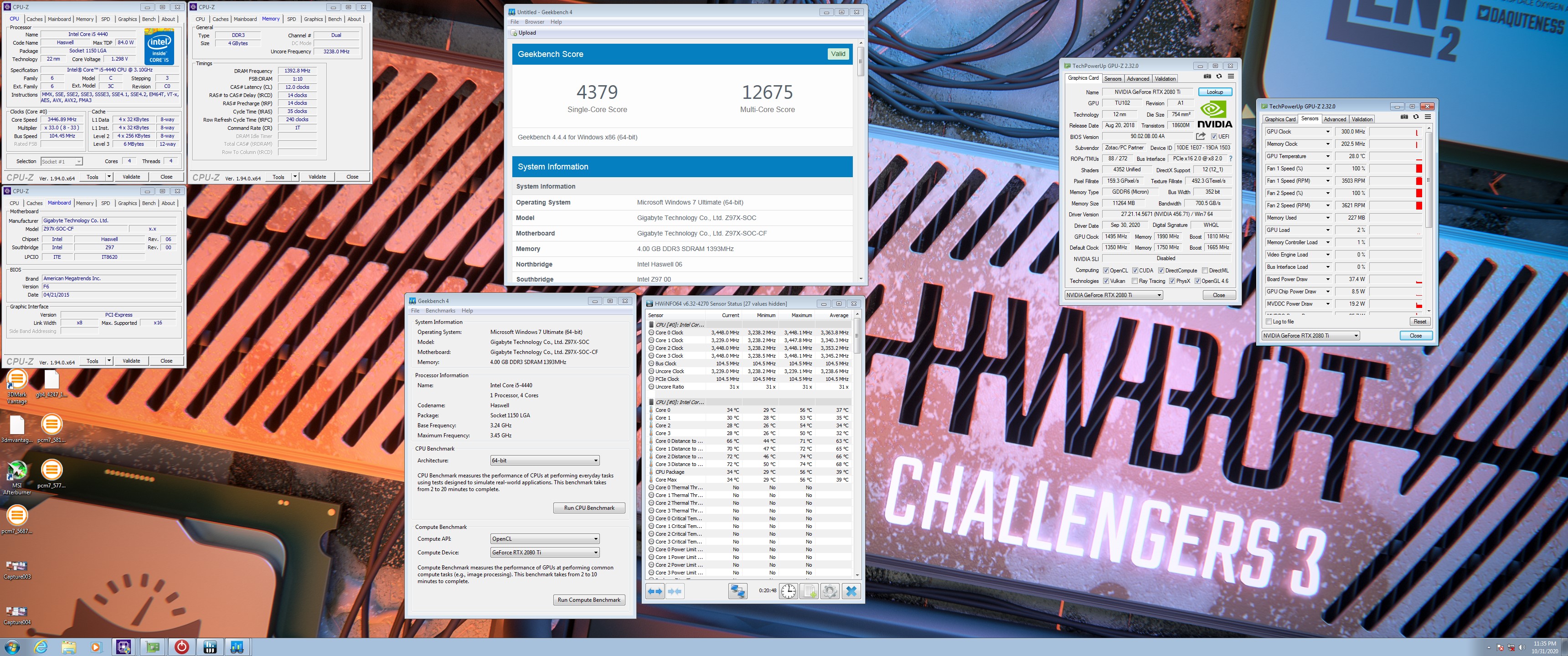Open Compute API OpenCL dropdown

[x=545, y=538]
